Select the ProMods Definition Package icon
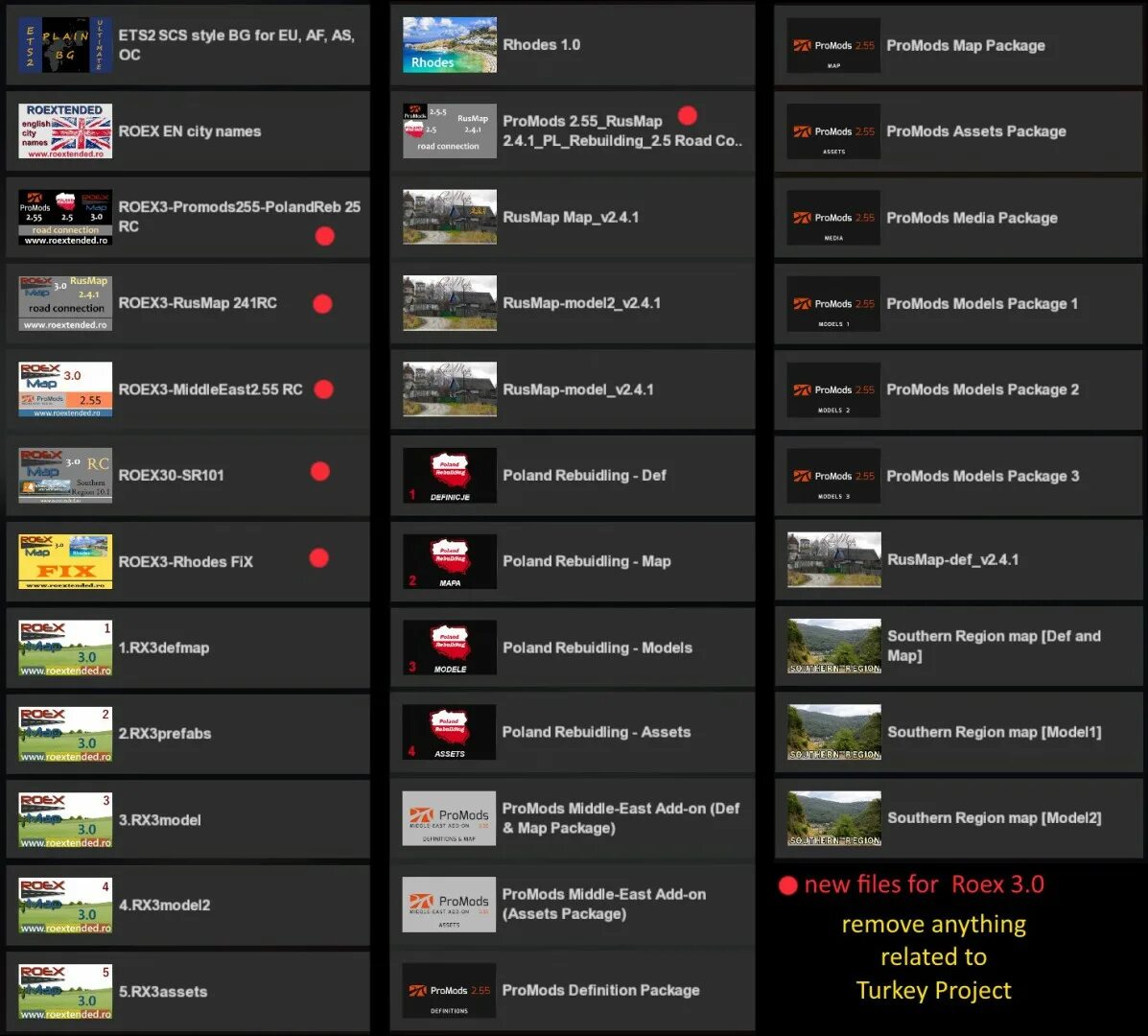Image resolution: width=1148 pixels, height=1036 pixels. coord(449,991)
